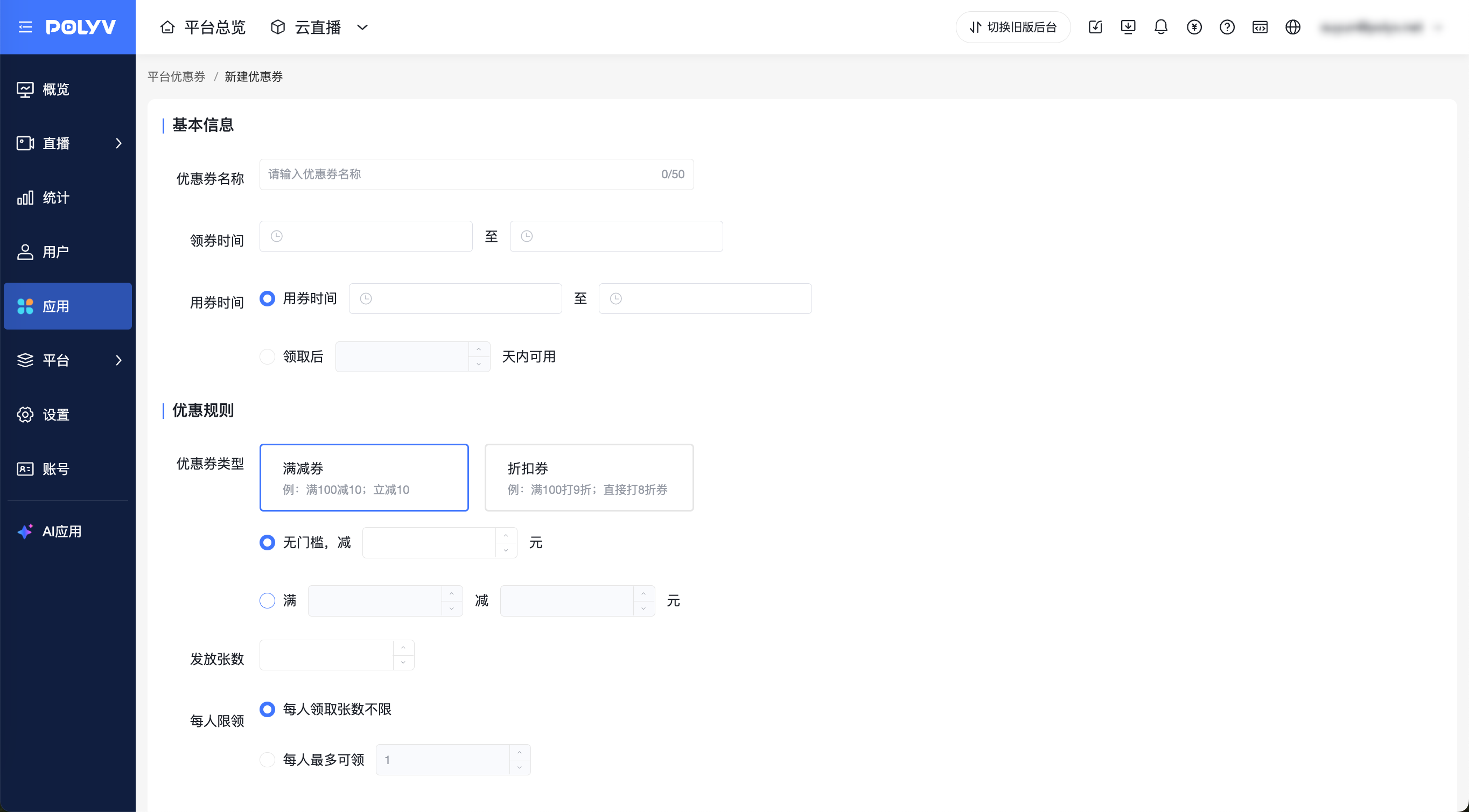Click the download client monitor icon
Viewport: 1469px width, 812px height.
click(x=1128, y=27)
